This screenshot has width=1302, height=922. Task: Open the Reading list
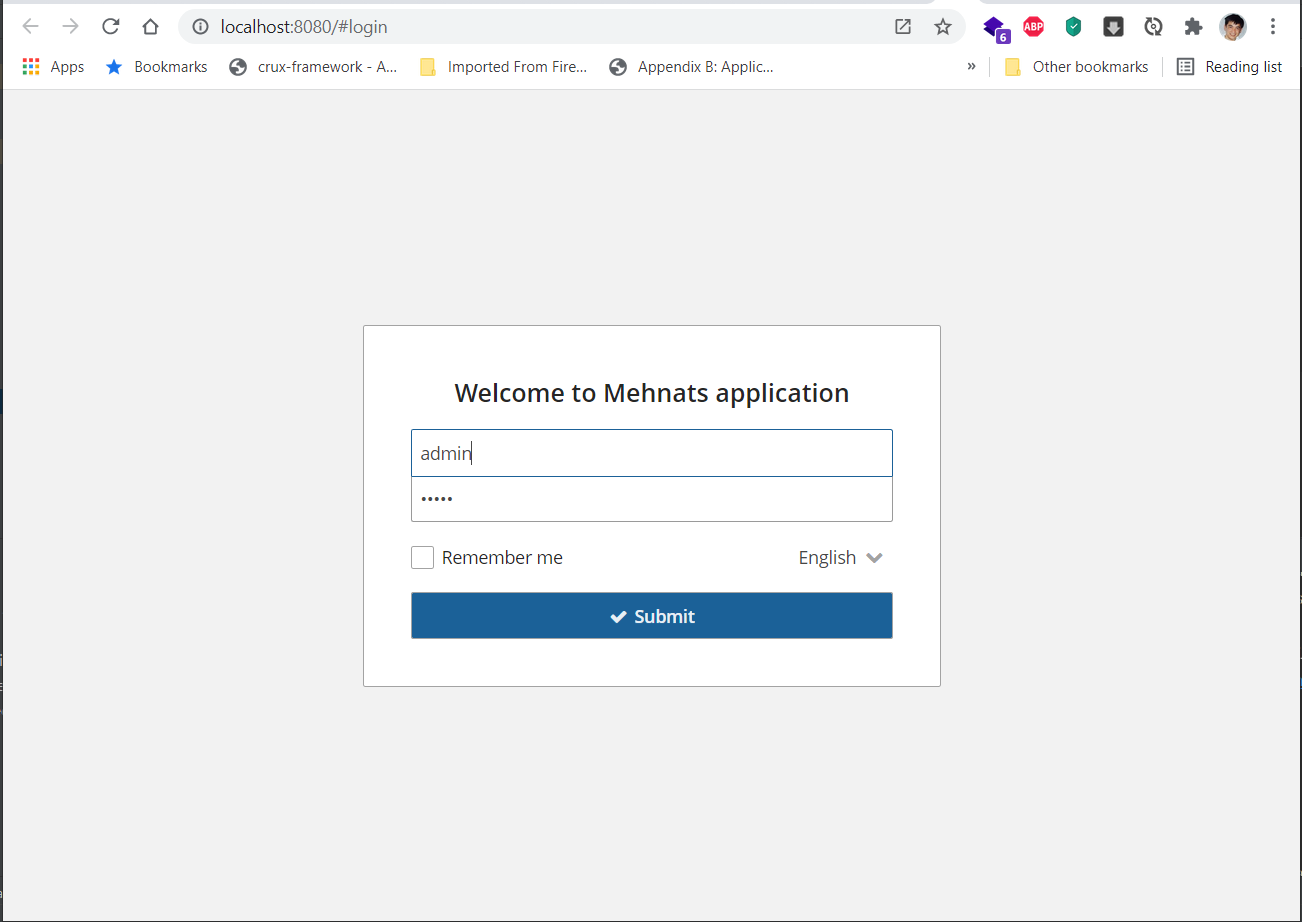pos(1229,67)
